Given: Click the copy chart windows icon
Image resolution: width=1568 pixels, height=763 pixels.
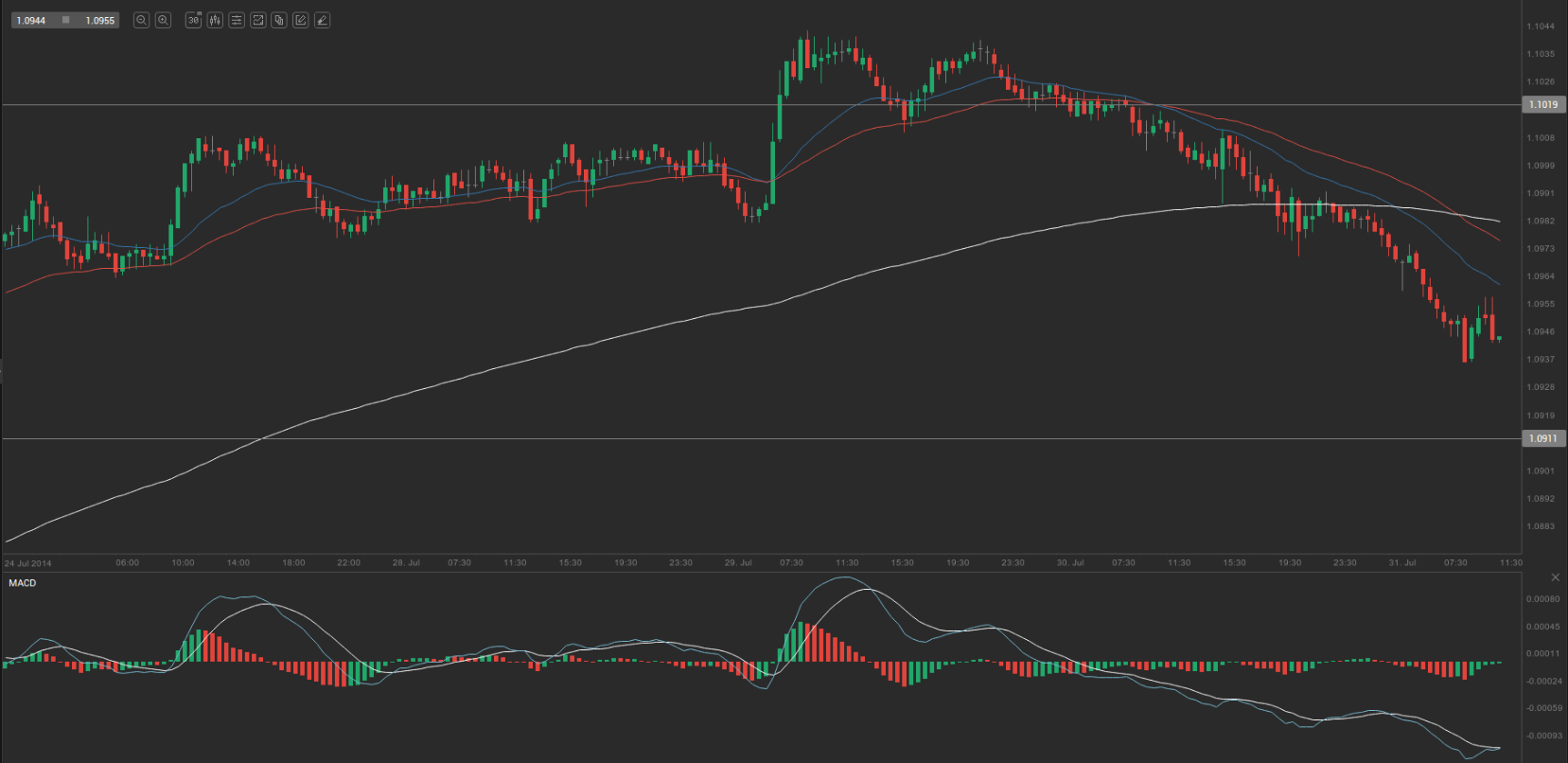Looking at the screenshot, I should (279, 20).
